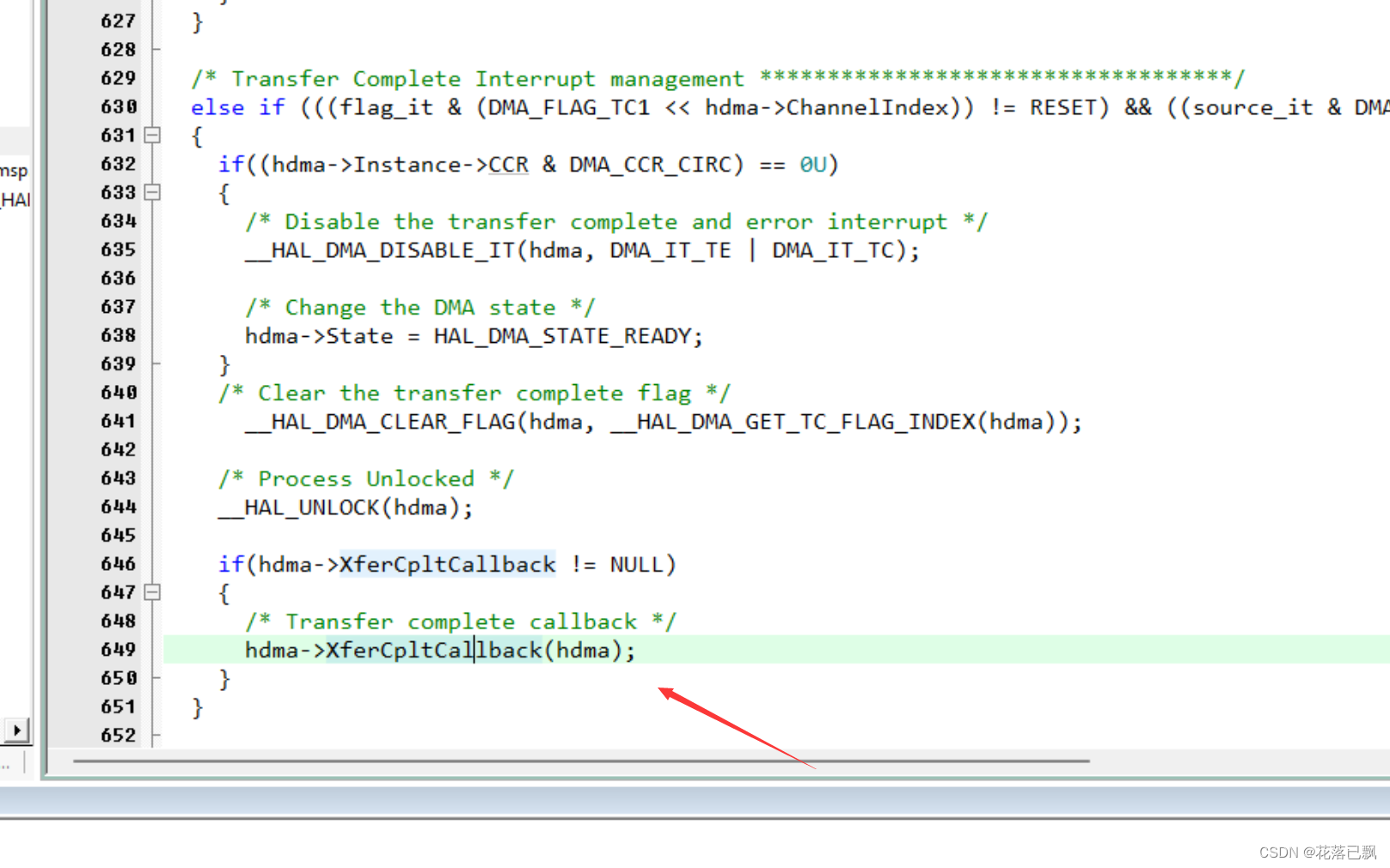Click the 'else if' keyword on line 630
The image size is (1390, 868).
point(238,107)
